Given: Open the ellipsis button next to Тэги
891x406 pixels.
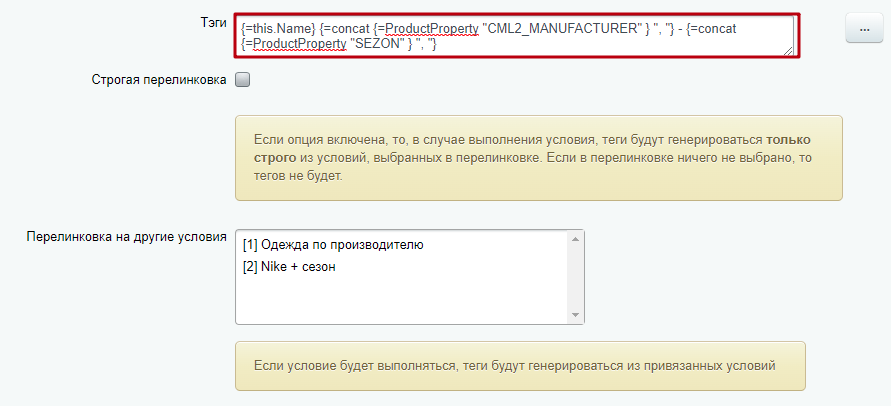Looking at the screenshot, I should click(864, 28).
